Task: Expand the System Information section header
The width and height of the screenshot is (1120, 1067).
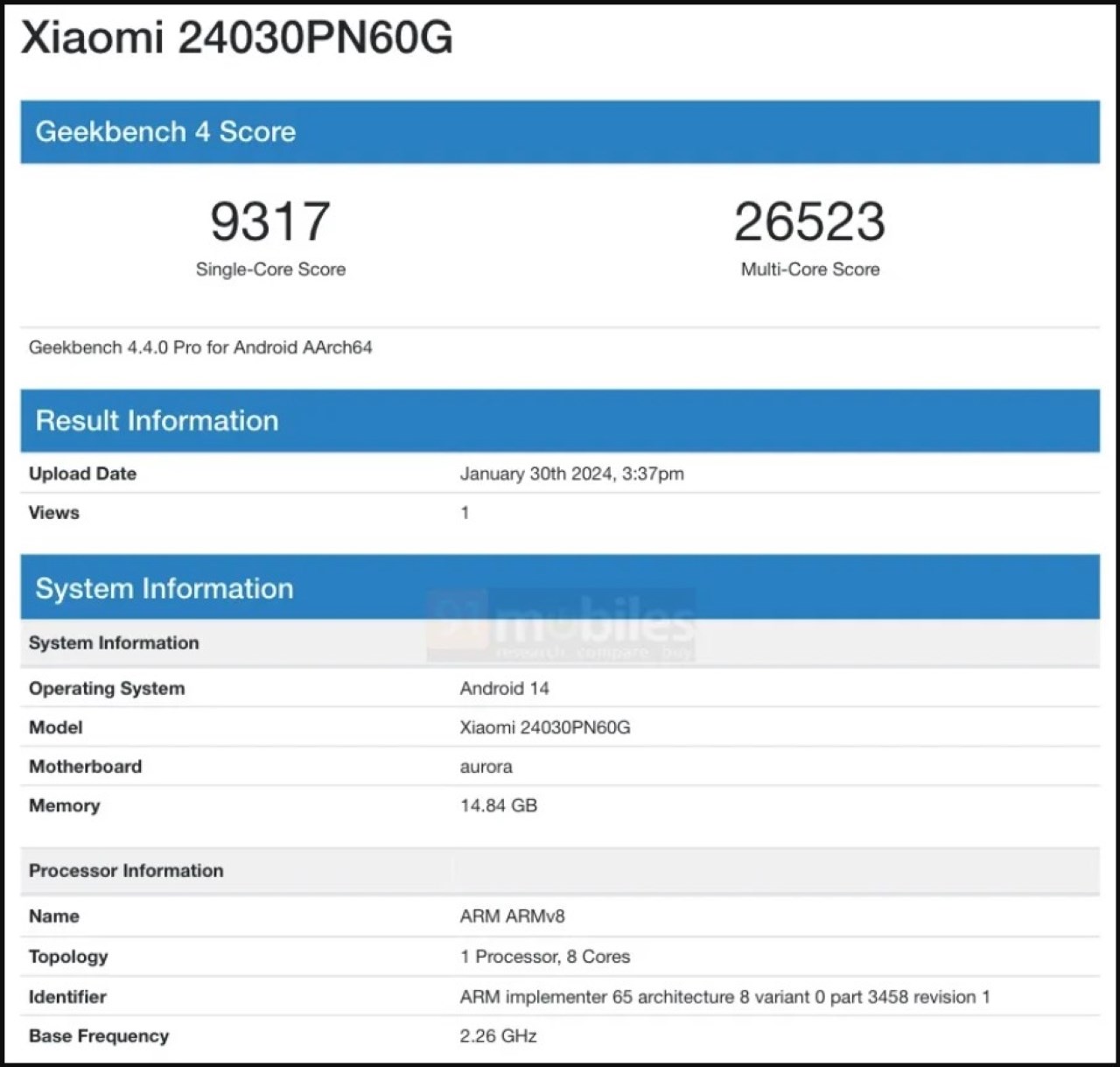Action: (x=164, y=588)
